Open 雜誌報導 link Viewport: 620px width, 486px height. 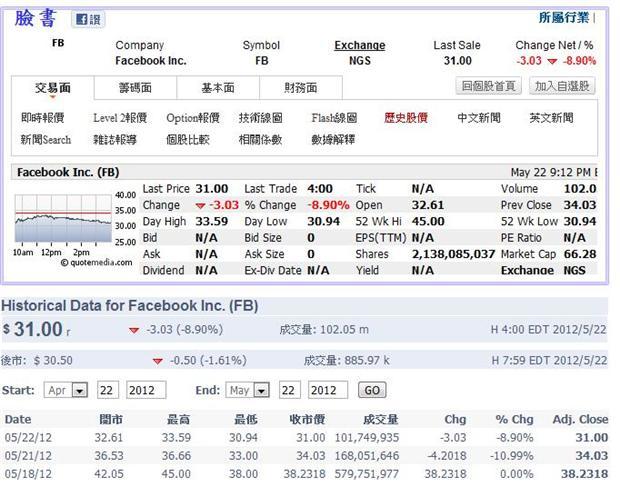click(115, 140)
